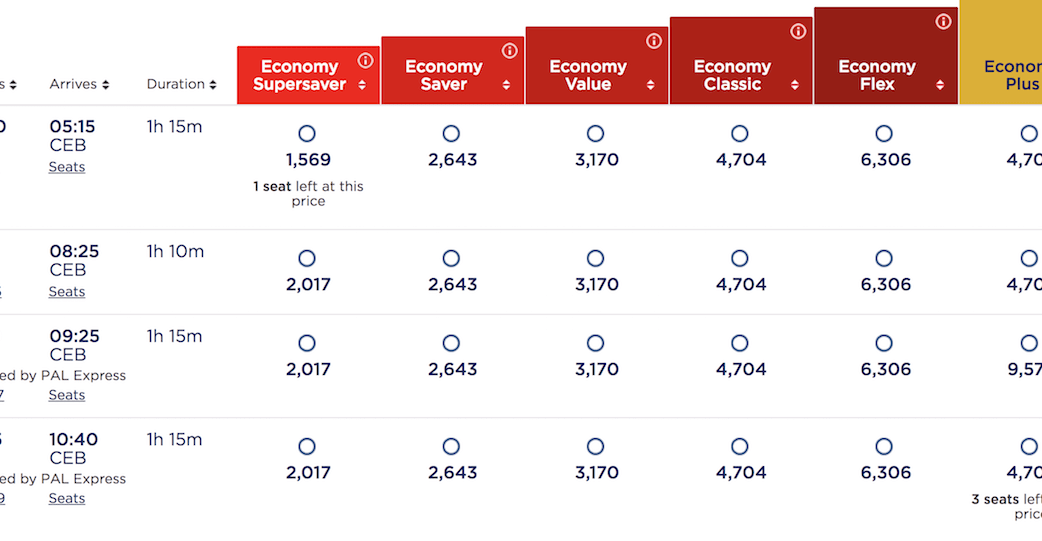Open Seats link for 10:40 arrival
This screenshot has width=1042, height=541.
(67, 498)
